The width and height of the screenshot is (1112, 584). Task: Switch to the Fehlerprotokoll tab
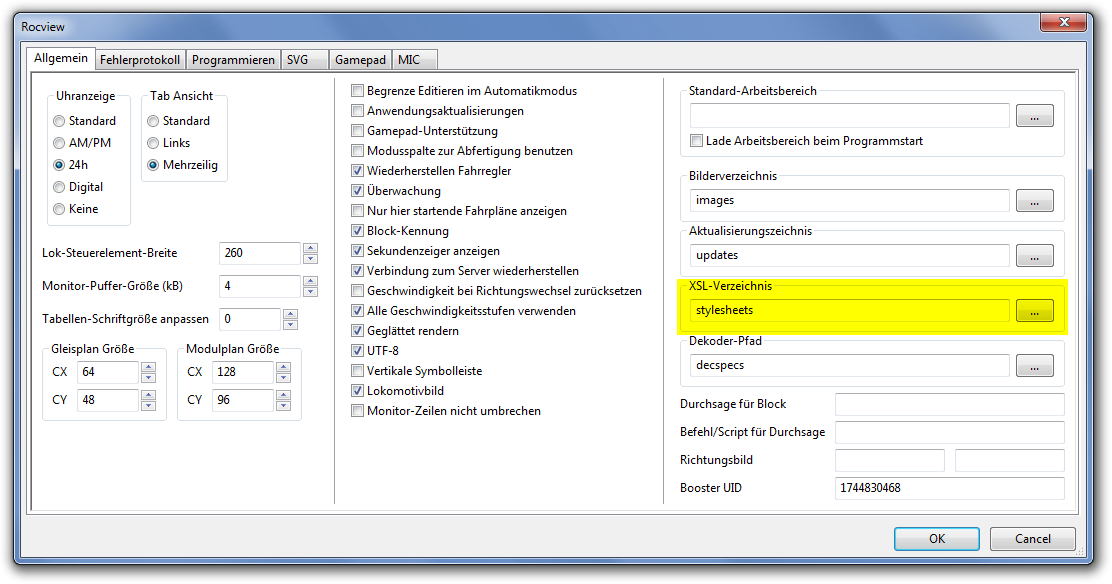(140, 60)
